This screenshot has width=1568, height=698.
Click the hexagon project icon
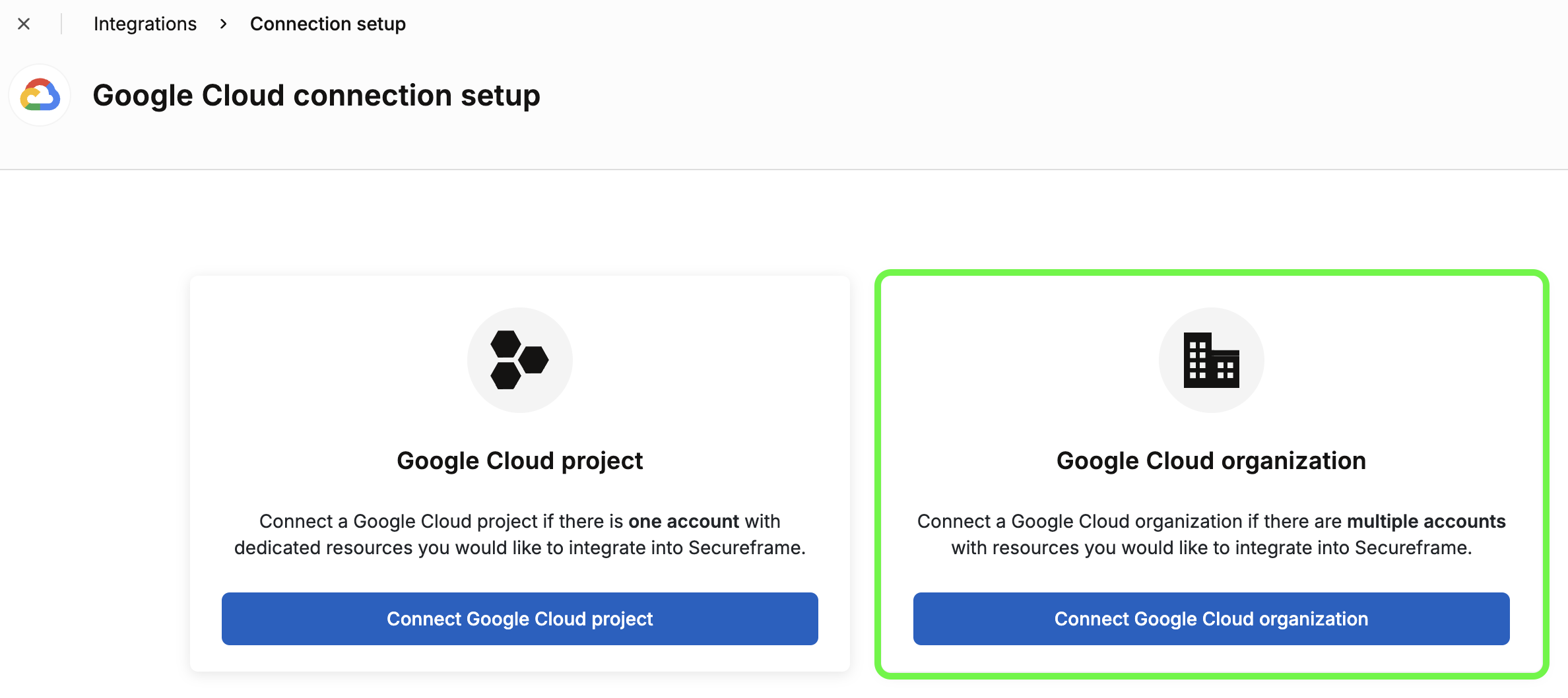[x=519, y=360]
